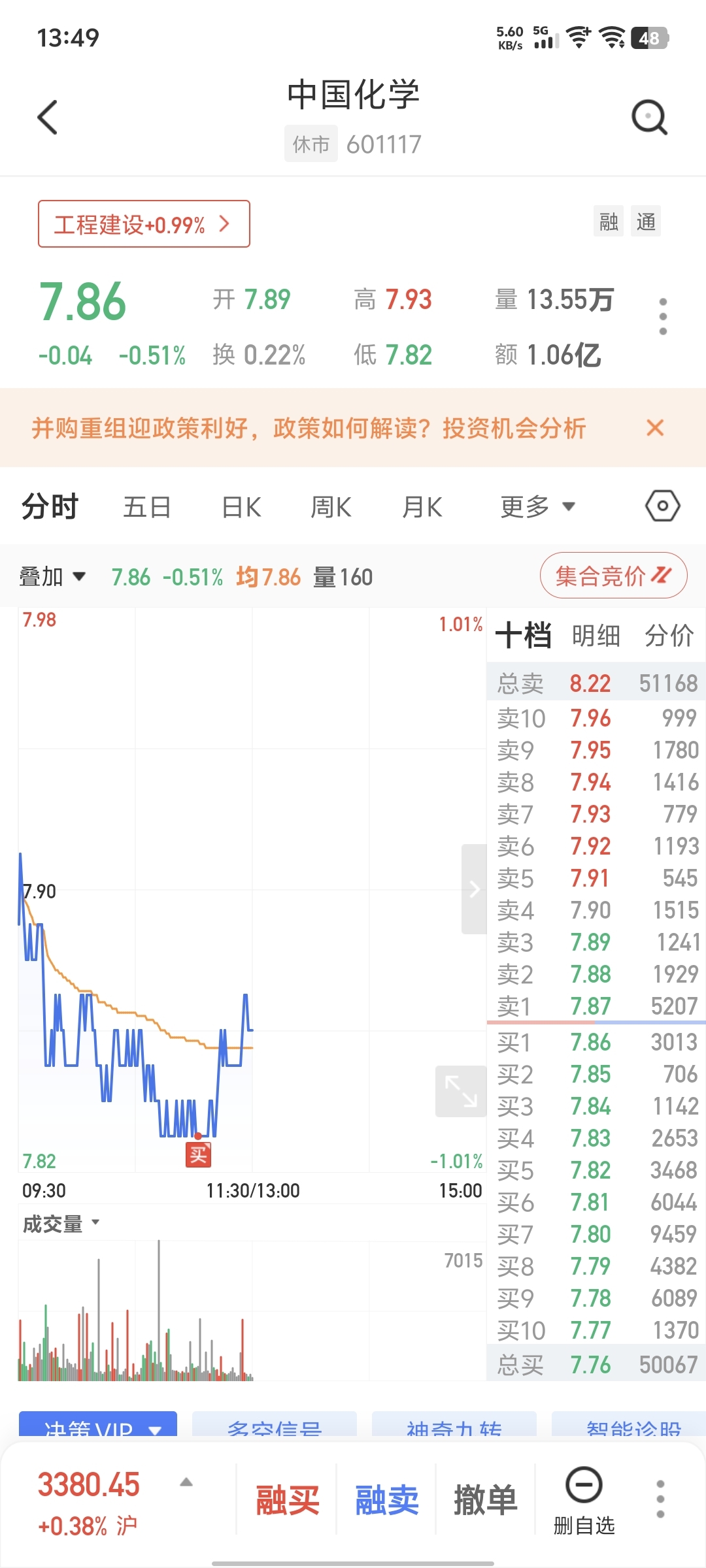Tap the 通 connect tag
This screenshot has width=706, height=1568.
click(646, 222)
